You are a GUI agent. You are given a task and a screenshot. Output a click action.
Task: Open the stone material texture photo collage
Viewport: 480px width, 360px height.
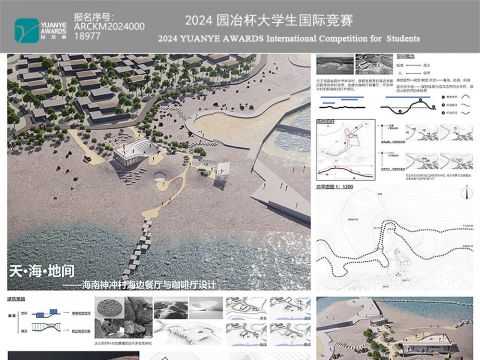tap(124, 318)
